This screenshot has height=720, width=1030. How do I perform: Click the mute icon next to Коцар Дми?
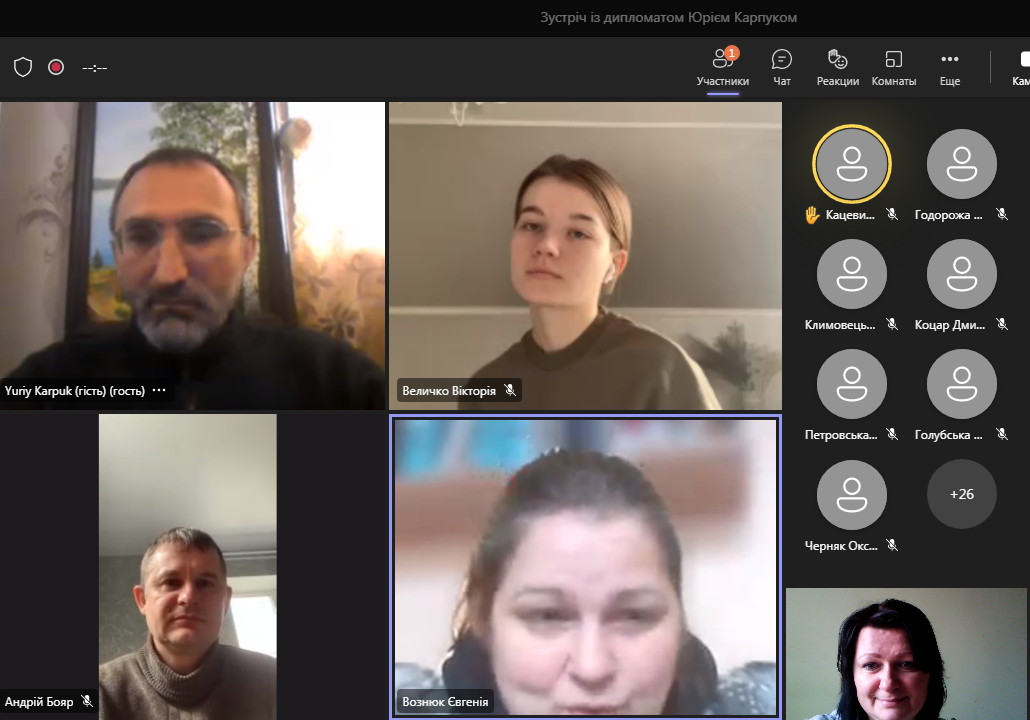click(1003, 324)
